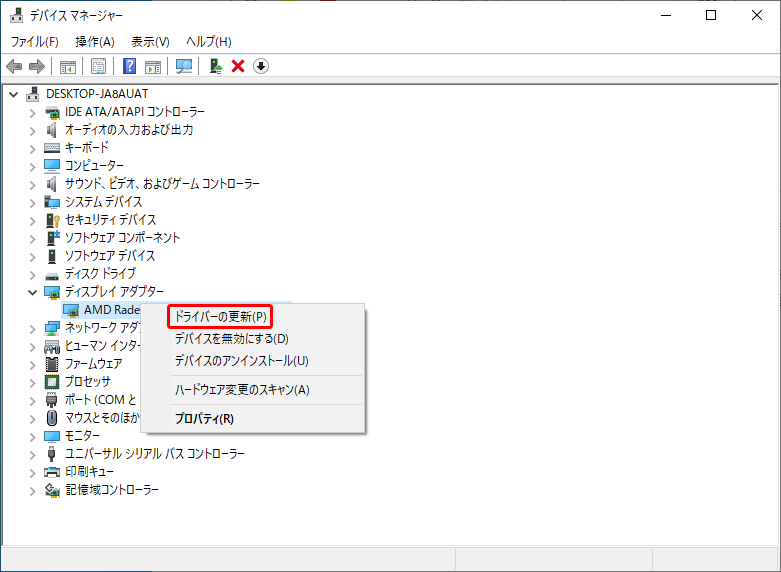Collapse ディスプレイ アダプター node
Screen dimensions: 781x572
coord(32,292)
